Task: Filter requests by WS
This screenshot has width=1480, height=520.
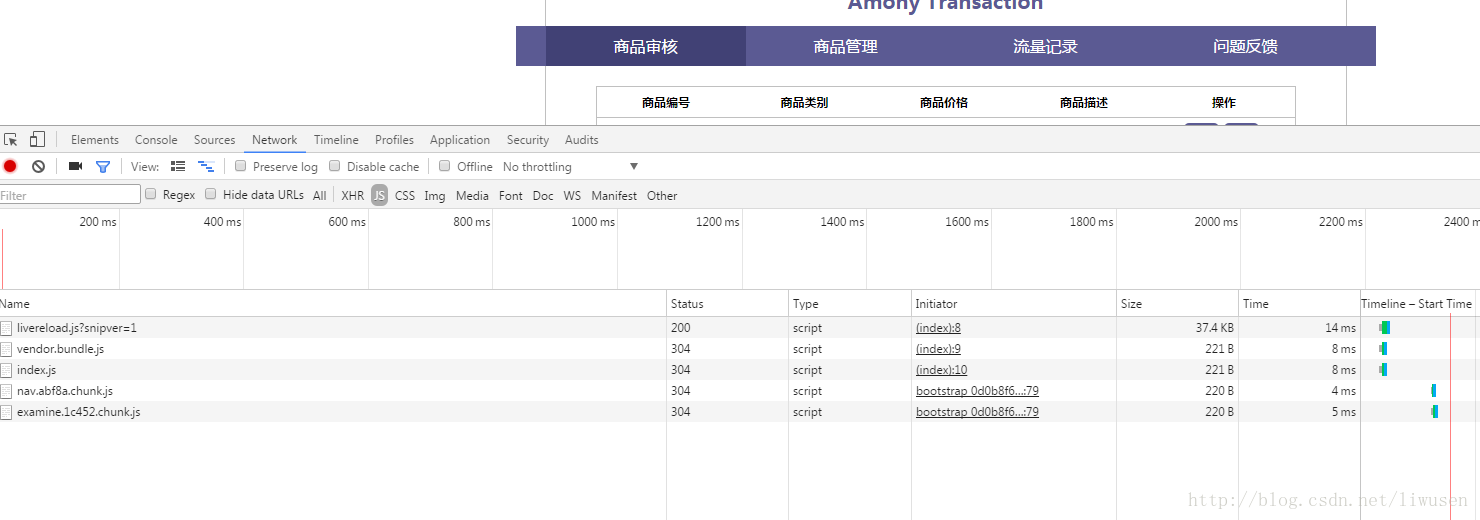Action: 572,196
